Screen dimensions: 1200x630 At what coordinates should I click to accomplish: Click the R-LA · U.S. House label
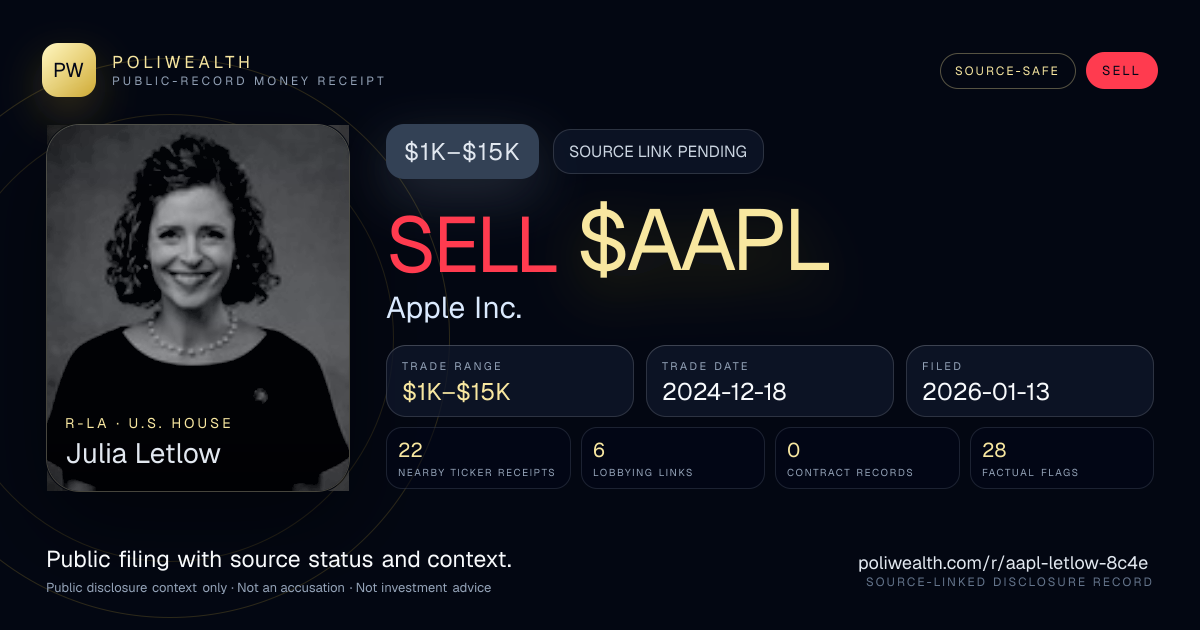coord(149,423)
